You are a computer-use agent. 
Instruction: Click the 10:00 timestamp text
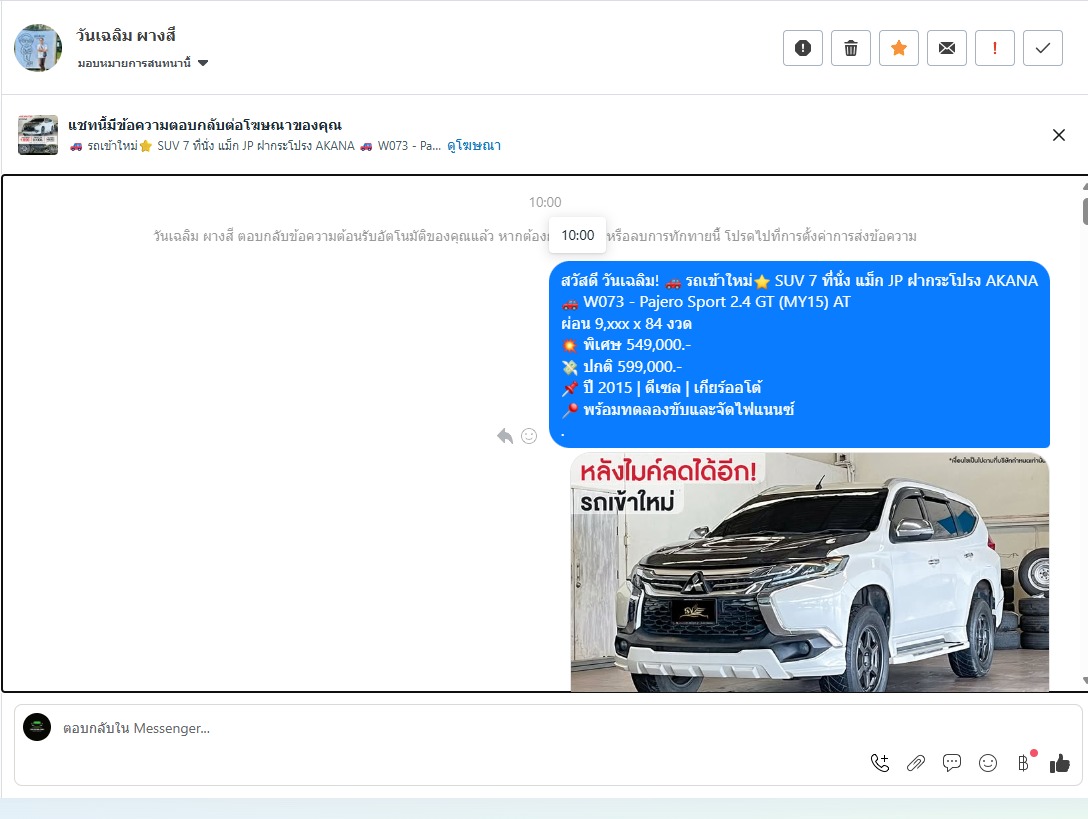tap(545, 202)
